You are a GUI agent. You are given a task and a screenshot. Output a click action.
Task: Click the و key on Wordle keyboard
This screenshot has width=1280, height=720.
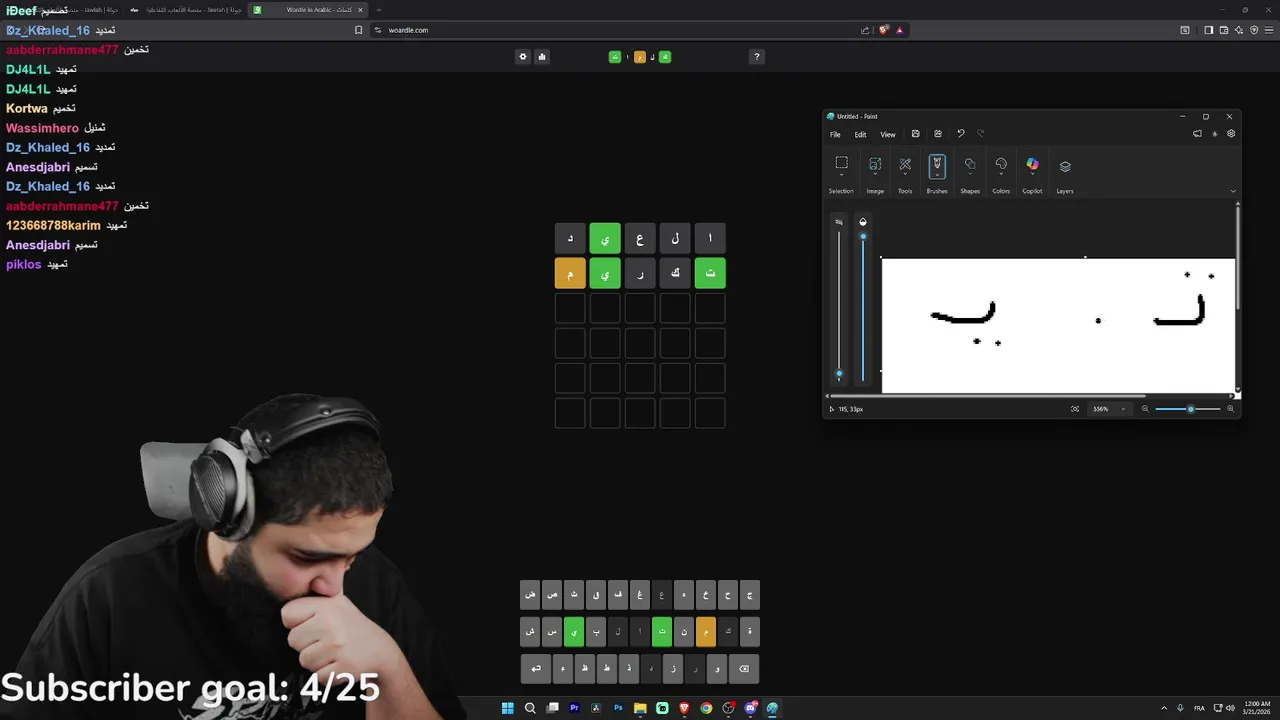716,669
